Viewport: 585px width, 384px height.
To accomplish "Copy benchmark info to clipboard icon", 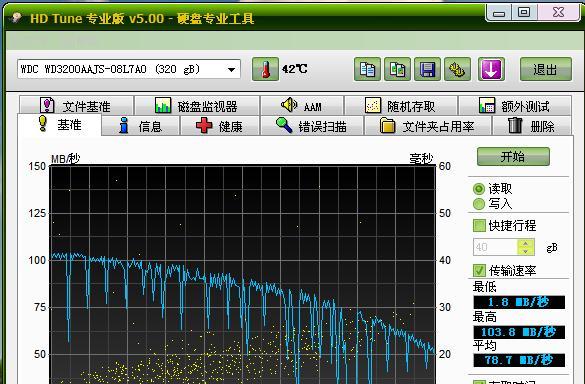I will 367,69.
